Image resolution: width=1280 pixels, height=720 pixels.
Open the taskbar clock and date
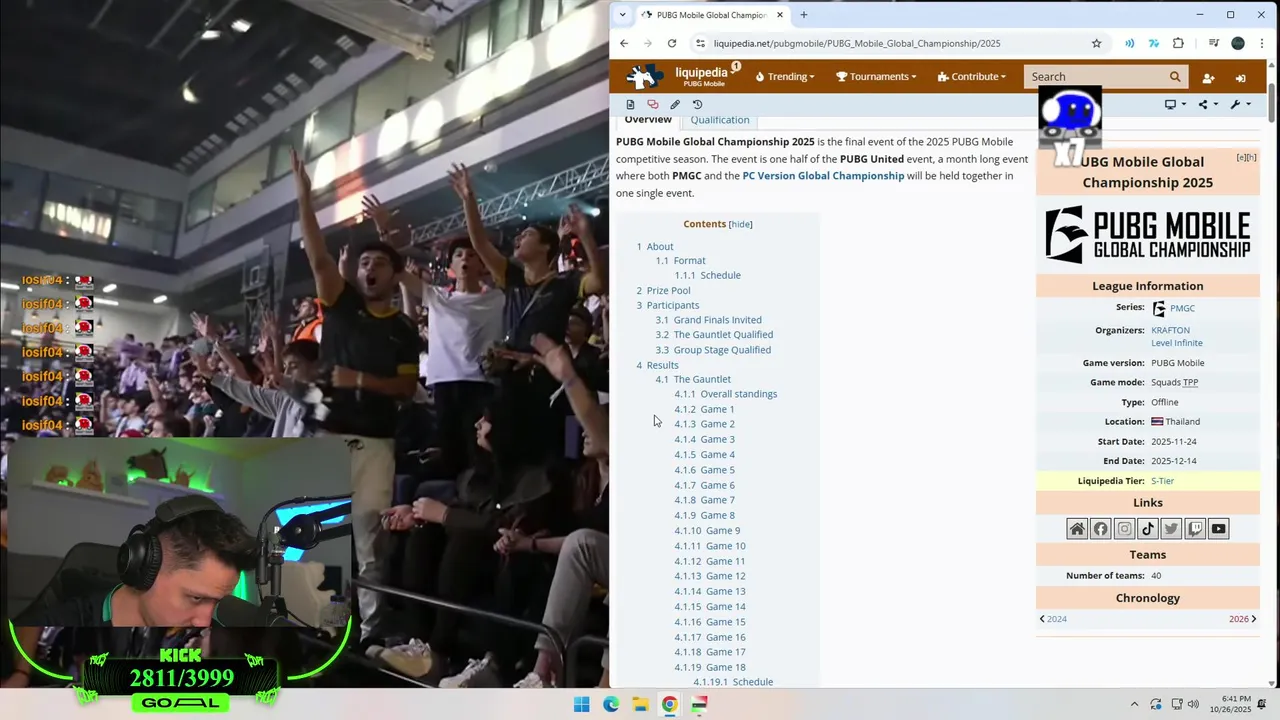(x=1230, y=705)
